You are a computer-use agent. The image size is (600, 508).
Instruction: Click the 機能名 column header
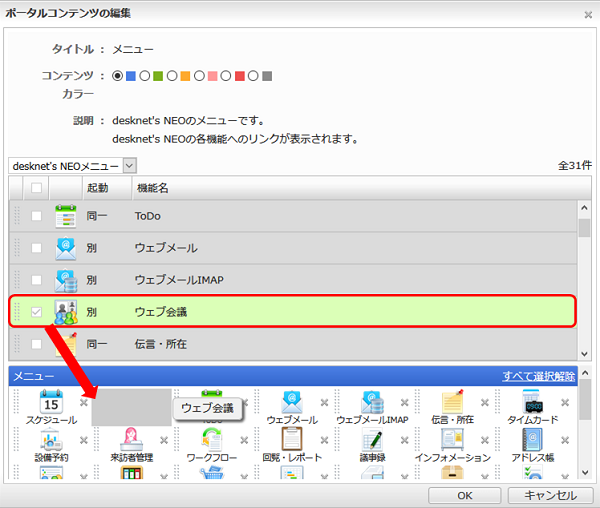pyautogui.click(x=152, y=188)
